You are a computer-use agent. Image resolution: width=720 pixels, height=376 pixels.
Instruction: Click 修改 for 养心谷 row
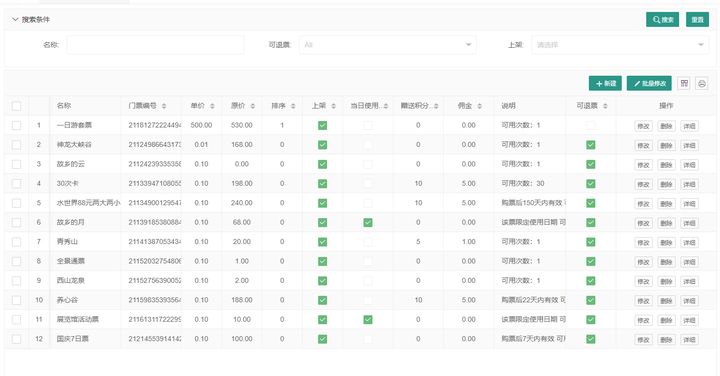tap(643, 301)
